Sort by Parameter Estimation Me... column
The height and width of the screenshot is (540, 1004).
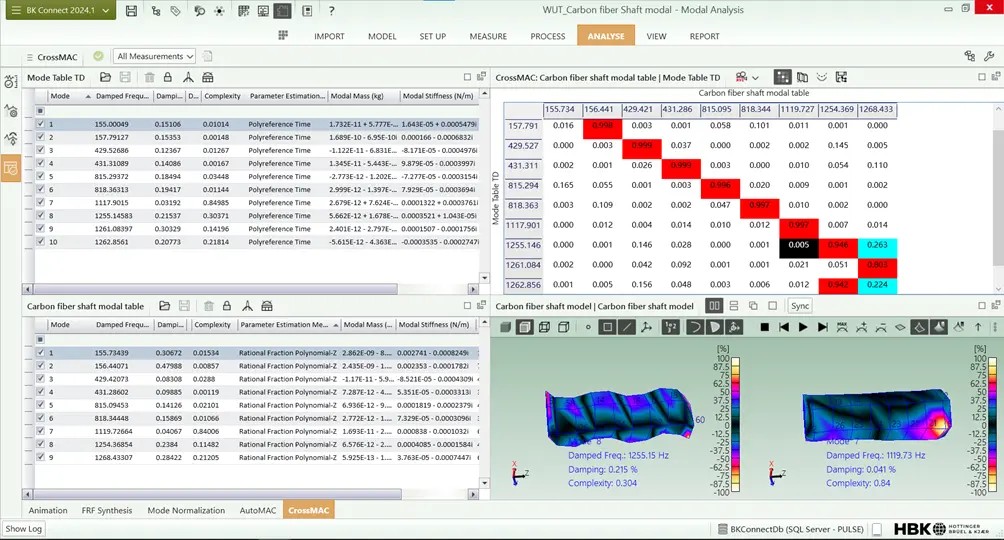pyautogui.click(x=289, y=325)
